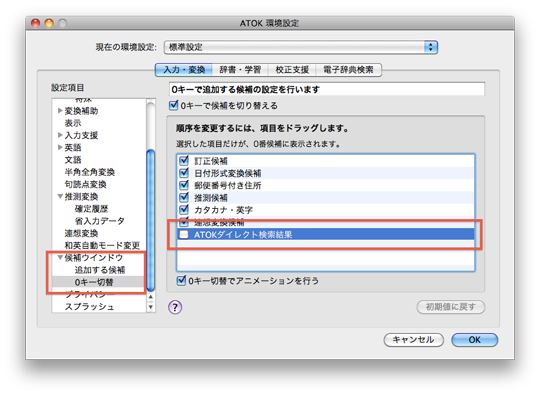Collapse the 推測変換 disclosure triangle
The image size is (540, 395).
pos(60,196)
